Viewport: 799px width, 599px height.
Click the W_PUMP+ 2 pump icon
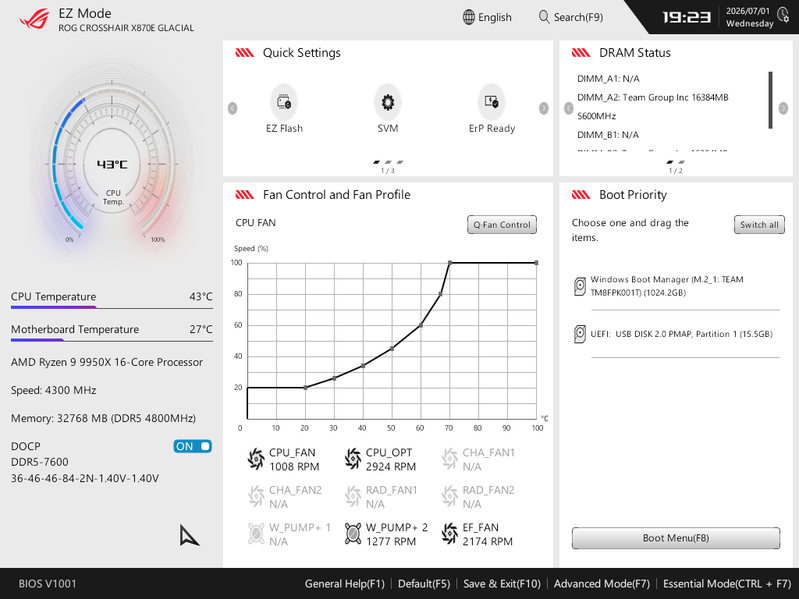pyautogui.click(x=353, y=534)
